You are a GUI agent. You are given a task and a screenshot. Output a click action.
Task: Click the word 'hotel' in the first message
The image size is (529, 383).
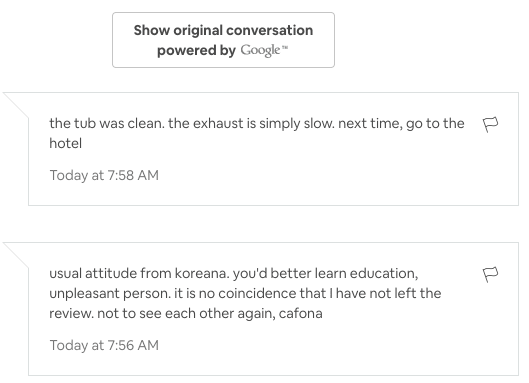coord(65,143)
